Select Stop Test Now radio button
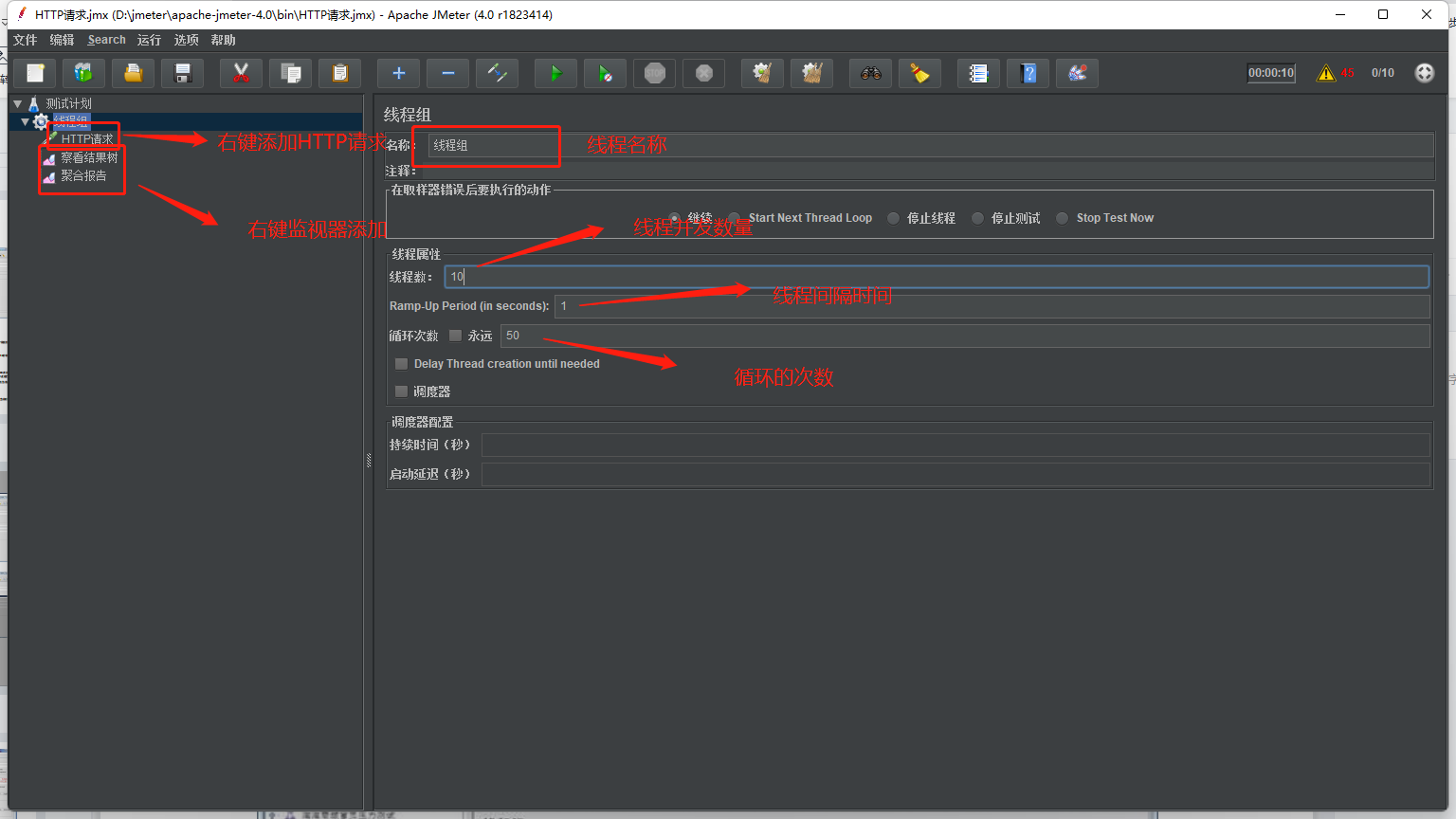Screen dimensions: 1456x819 1063,218
